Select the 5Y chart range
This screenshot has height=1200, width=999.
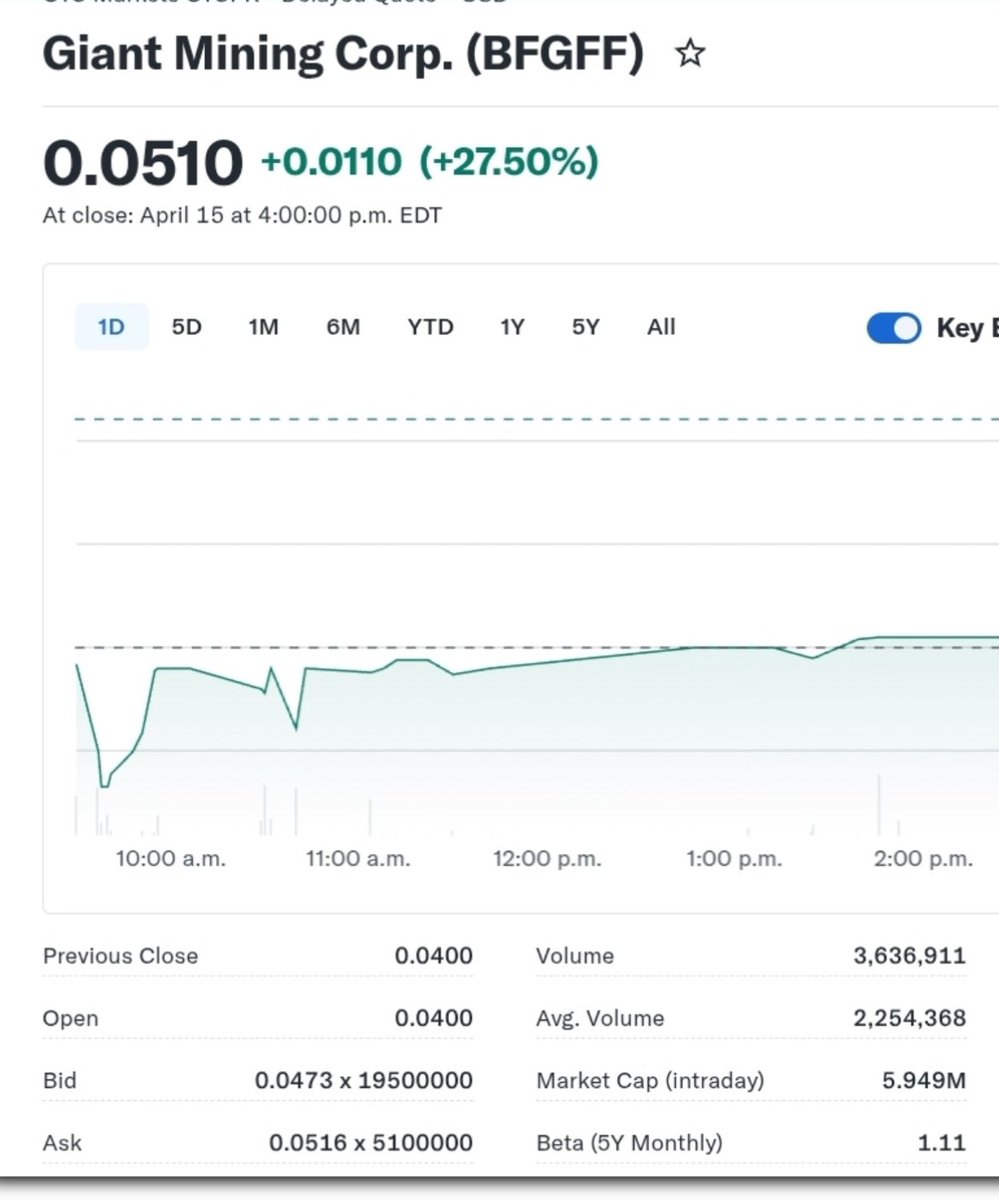[586, 327]
